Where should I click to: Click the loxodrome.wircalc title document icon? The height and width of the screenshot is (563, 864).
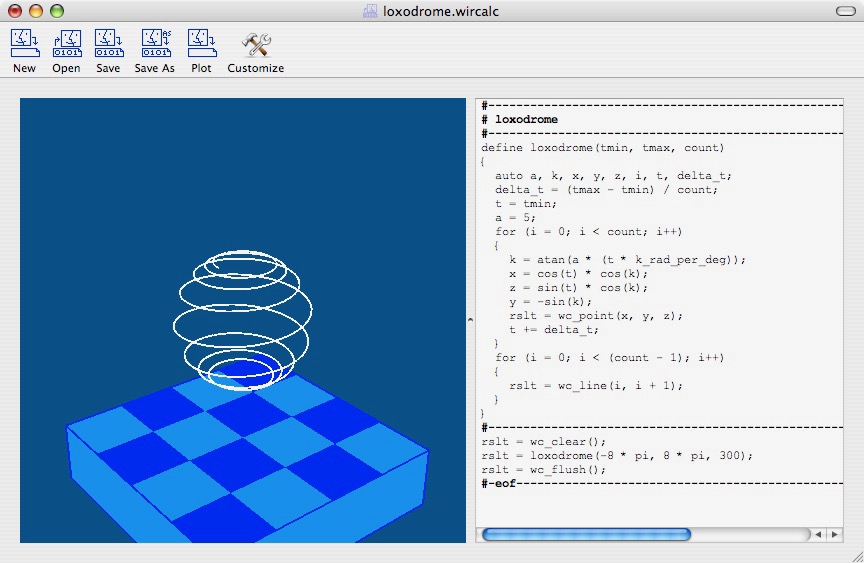click(370, 11)
